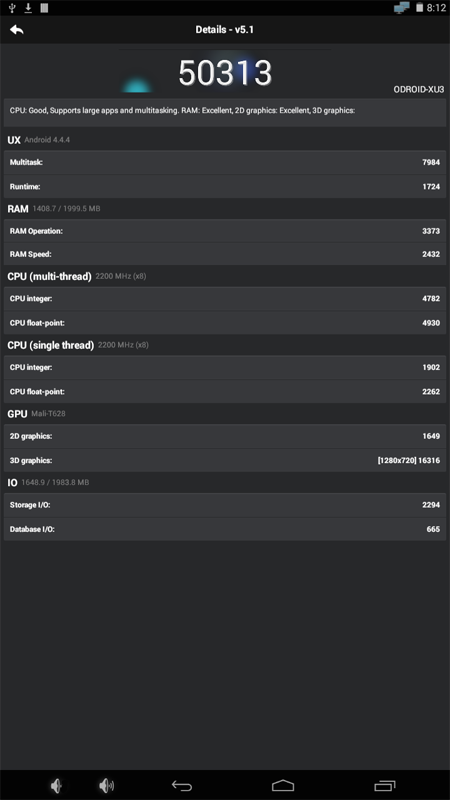450x800 pixels.
Task: Open the recent apps overview button
Action: (x=385, y=786)
